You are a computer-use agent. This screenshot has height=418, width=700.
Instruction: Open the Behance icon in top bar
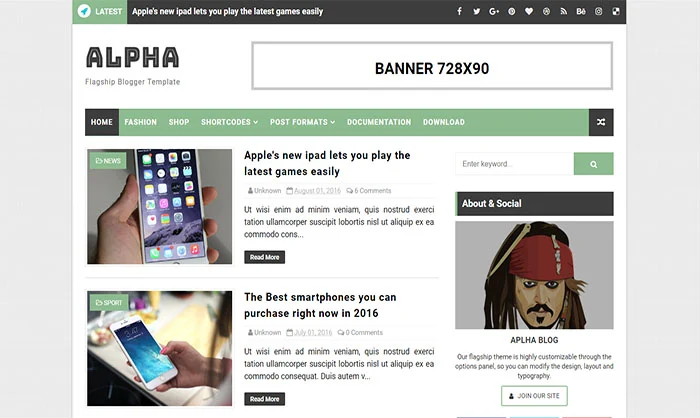click(581, 11)
